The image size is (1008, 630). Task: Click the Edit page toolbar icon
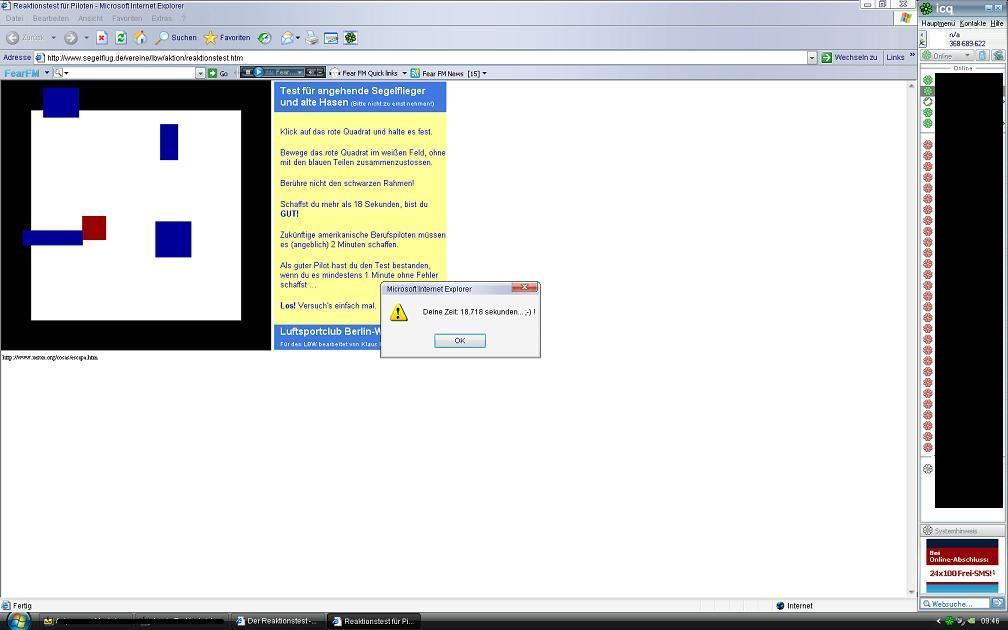coord(331,38)
